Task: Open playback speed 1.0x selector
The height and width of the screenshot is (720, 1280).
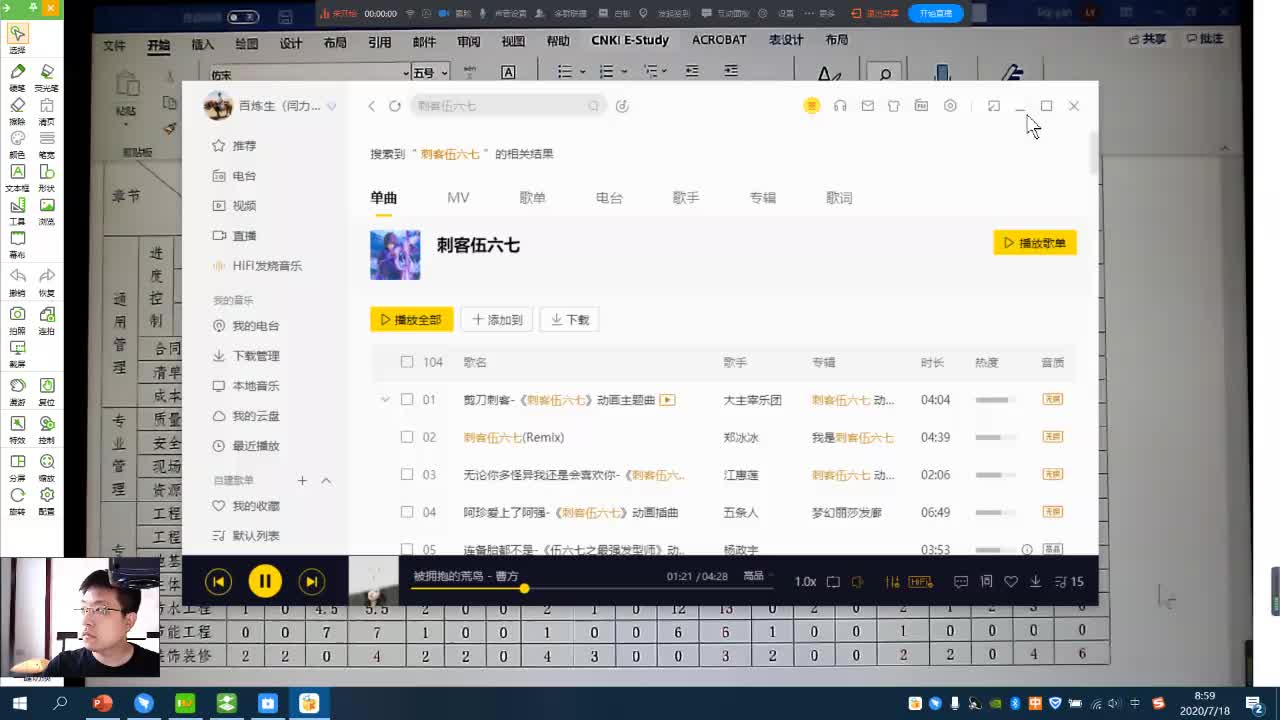Action: (x=805, y=582)
